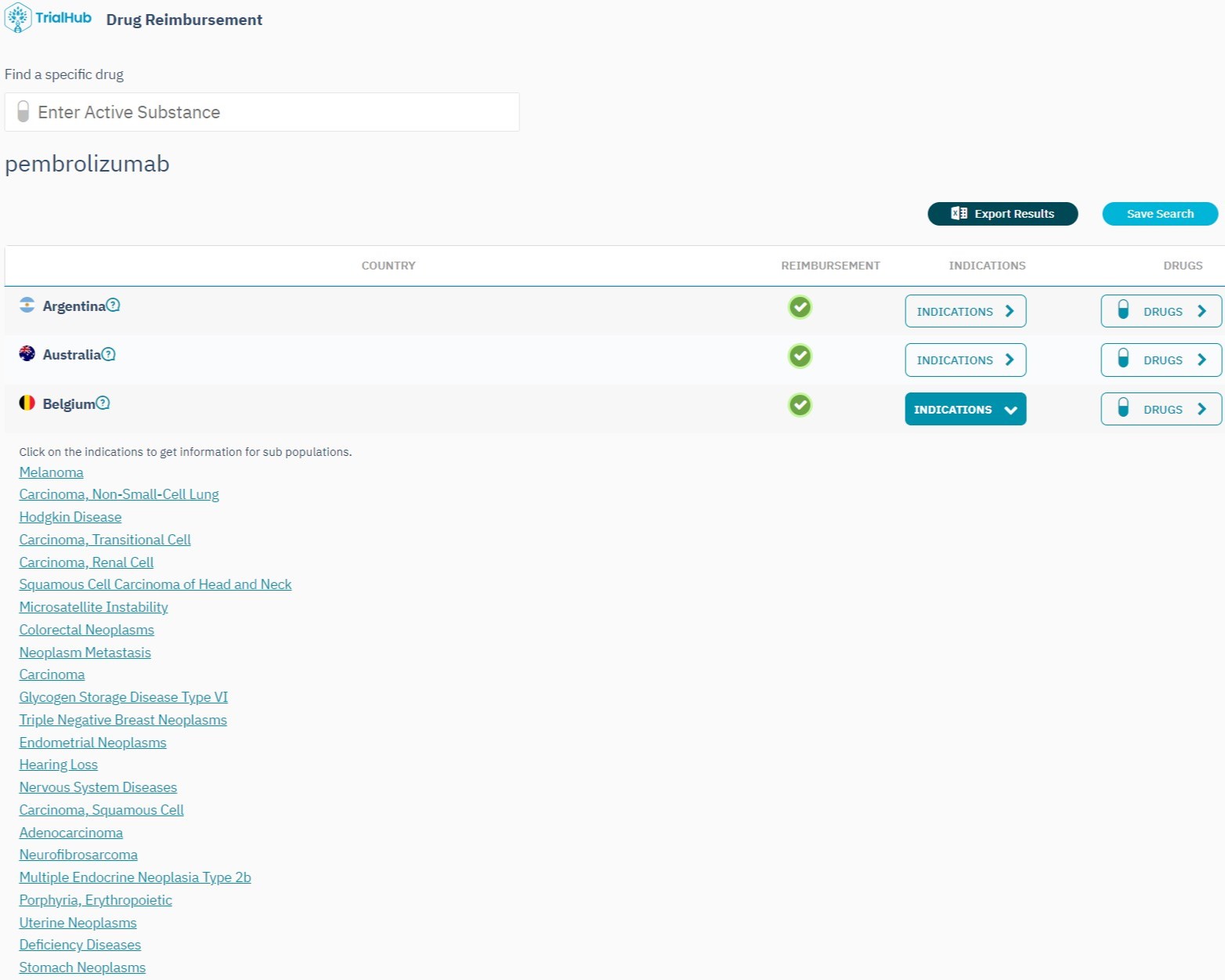
Task: Click the TrialHub logo icon
Action: (18, 18)
